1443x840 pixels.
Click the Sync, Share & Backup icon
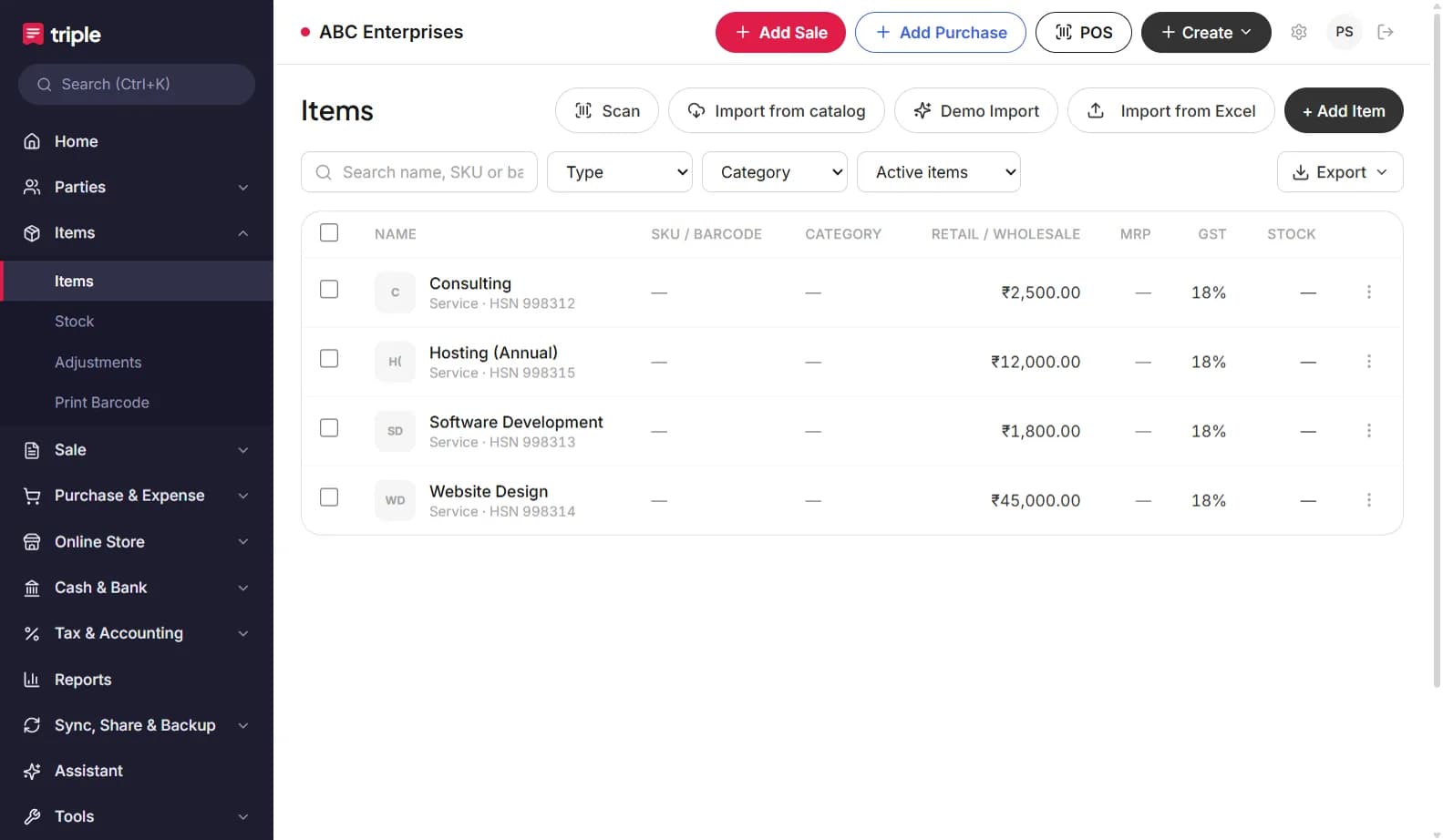pyautogui.click(x=32, y=725)
